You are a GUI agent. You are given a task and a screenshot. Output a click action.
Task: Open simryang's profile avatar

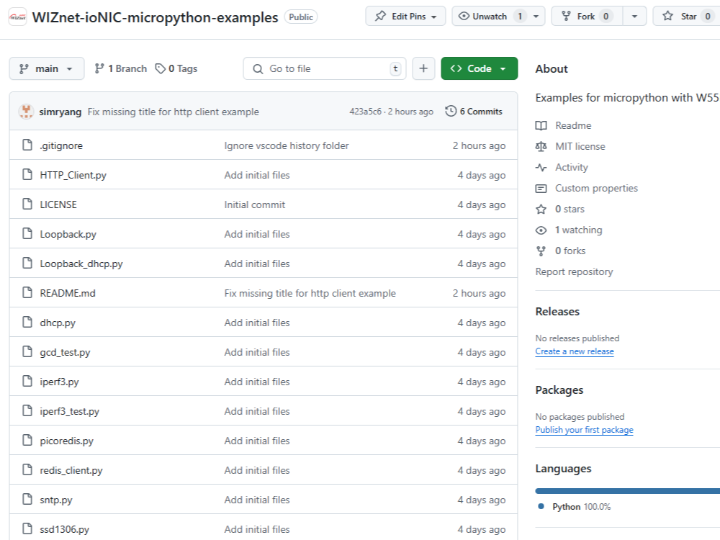coord(26,112)
